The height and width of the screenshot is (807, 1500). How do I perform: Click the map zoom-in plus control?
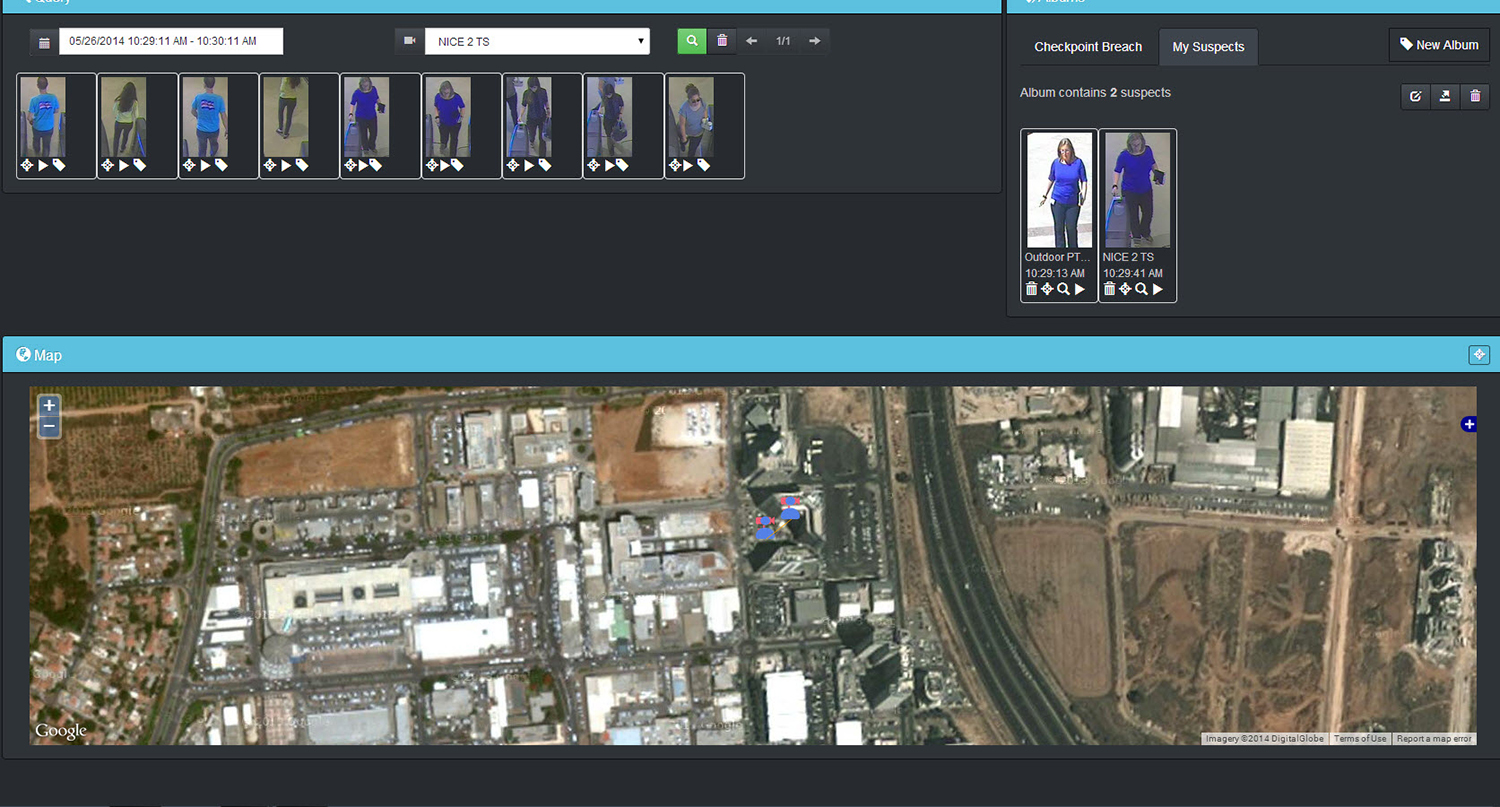pyautogui.click(x=48, y=404)
